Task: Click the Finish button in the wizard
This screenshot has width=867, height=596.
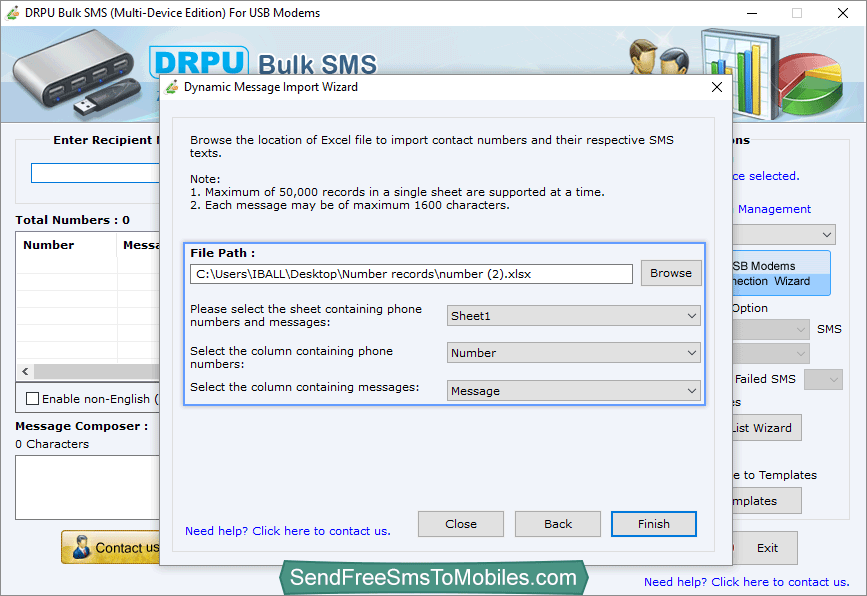Action: click(x=654, y=524)
